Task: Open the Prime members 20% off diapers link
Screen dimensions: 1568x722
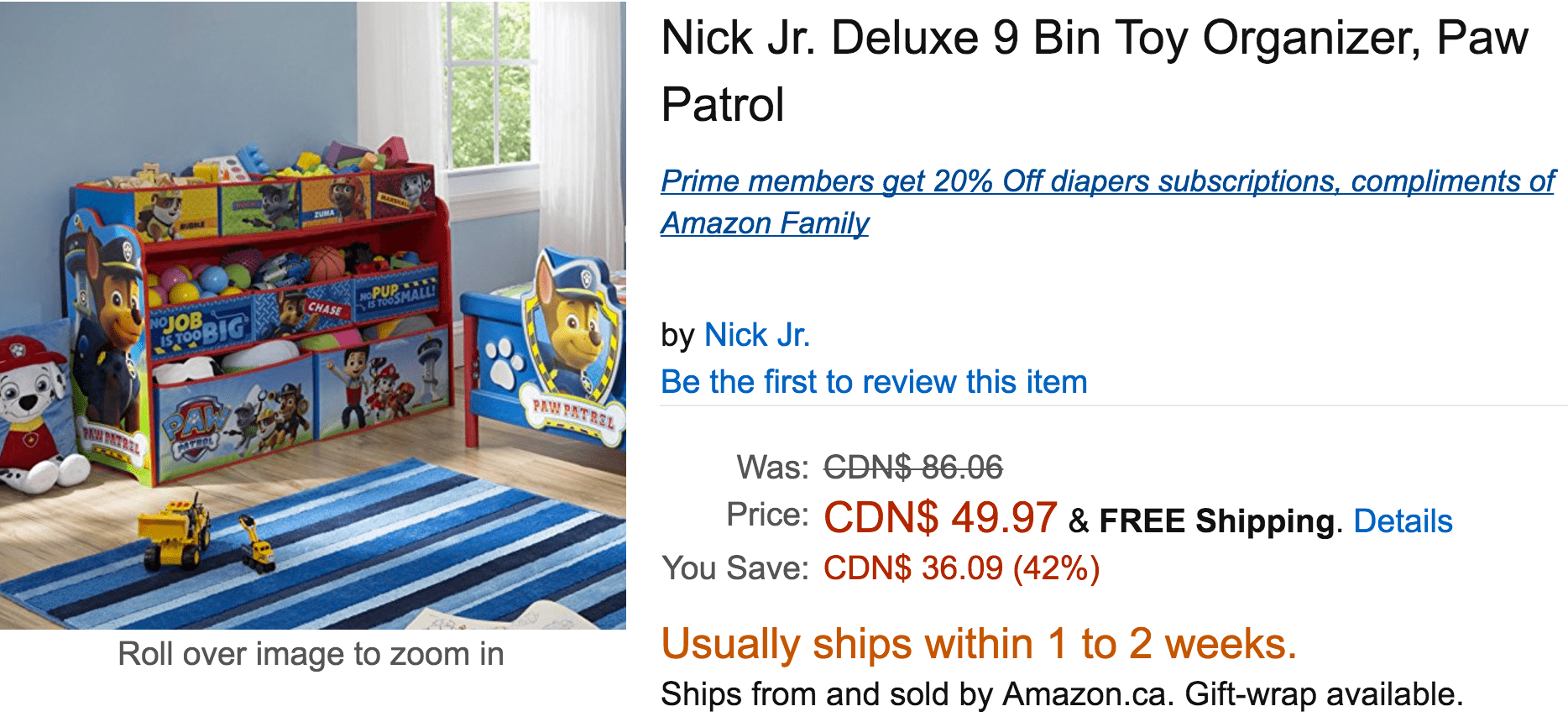Action: point(1108,201)
